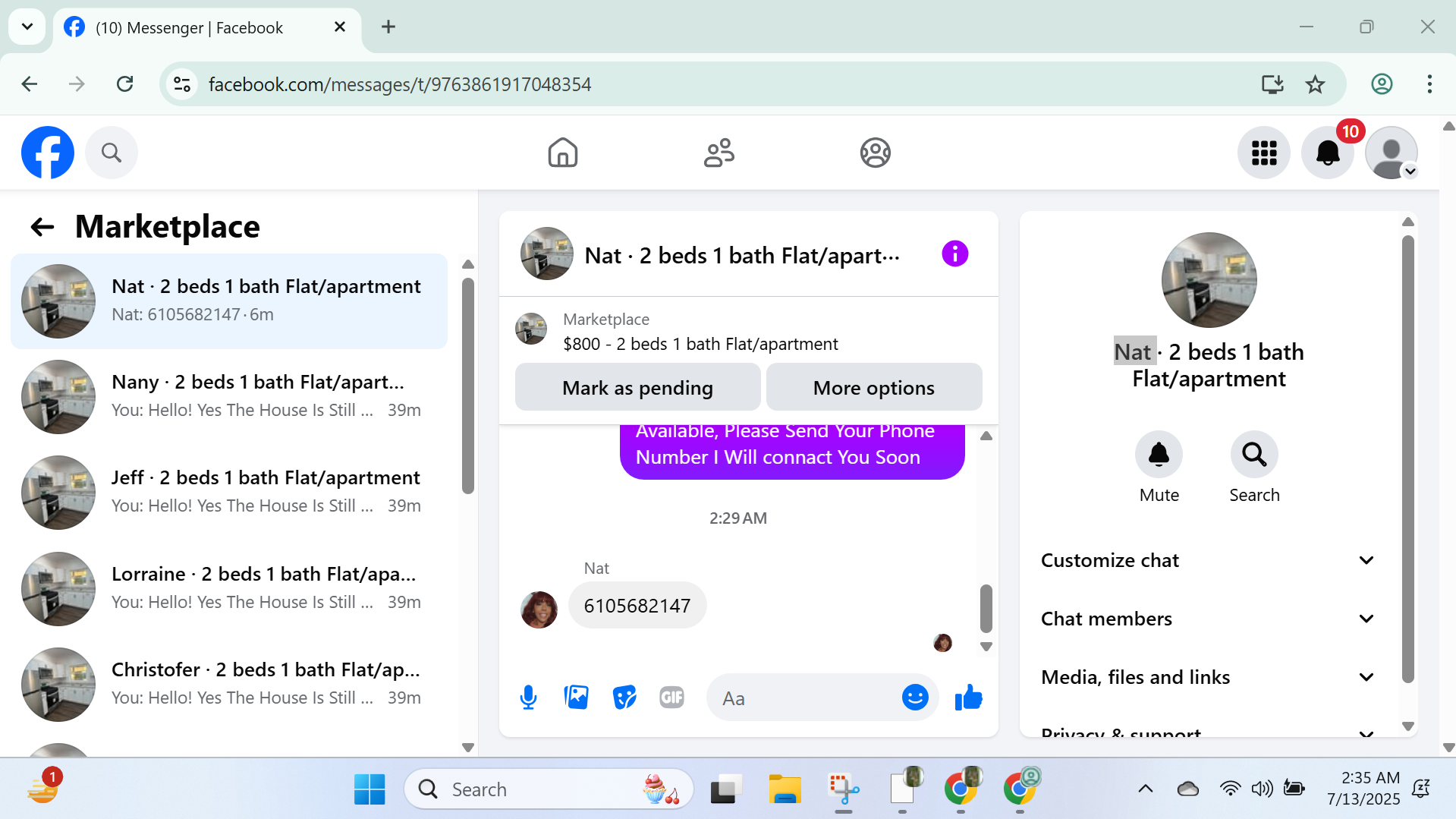Select the Messenger | Facebook browser tab
This screenshot has height=819, width=1456.
206,27
